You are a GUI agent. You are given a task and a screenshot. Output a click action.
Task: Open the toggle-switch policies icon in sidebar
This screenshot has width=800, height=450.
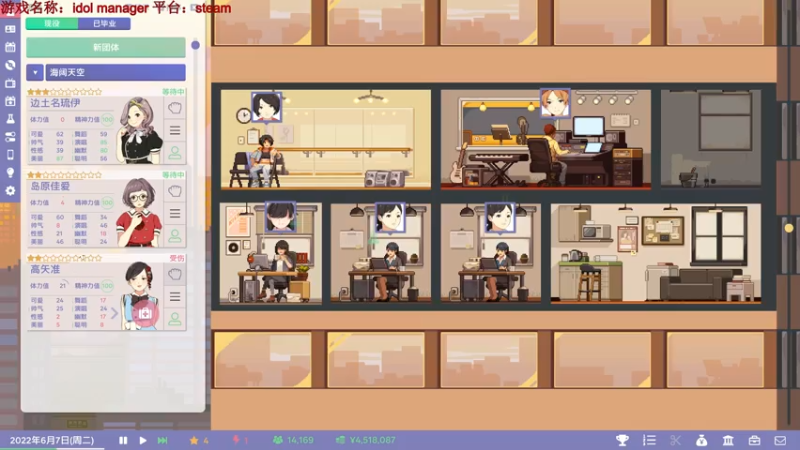pyautogui.click(x=10, y=137)
